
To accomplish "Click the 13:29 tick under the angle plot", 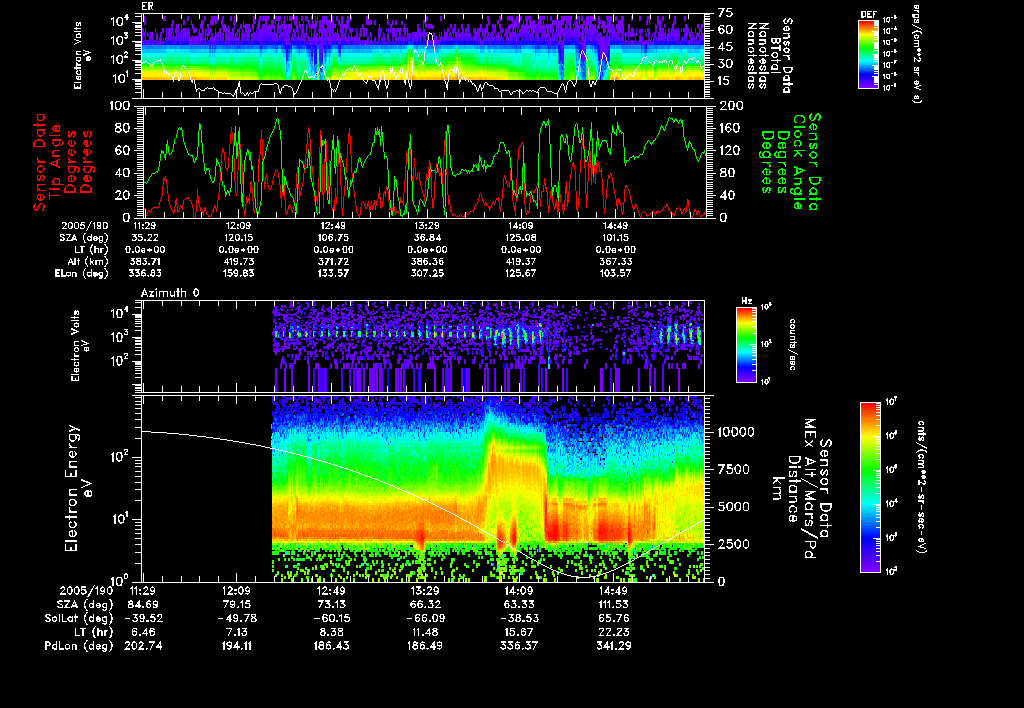I will coord(426,226).
